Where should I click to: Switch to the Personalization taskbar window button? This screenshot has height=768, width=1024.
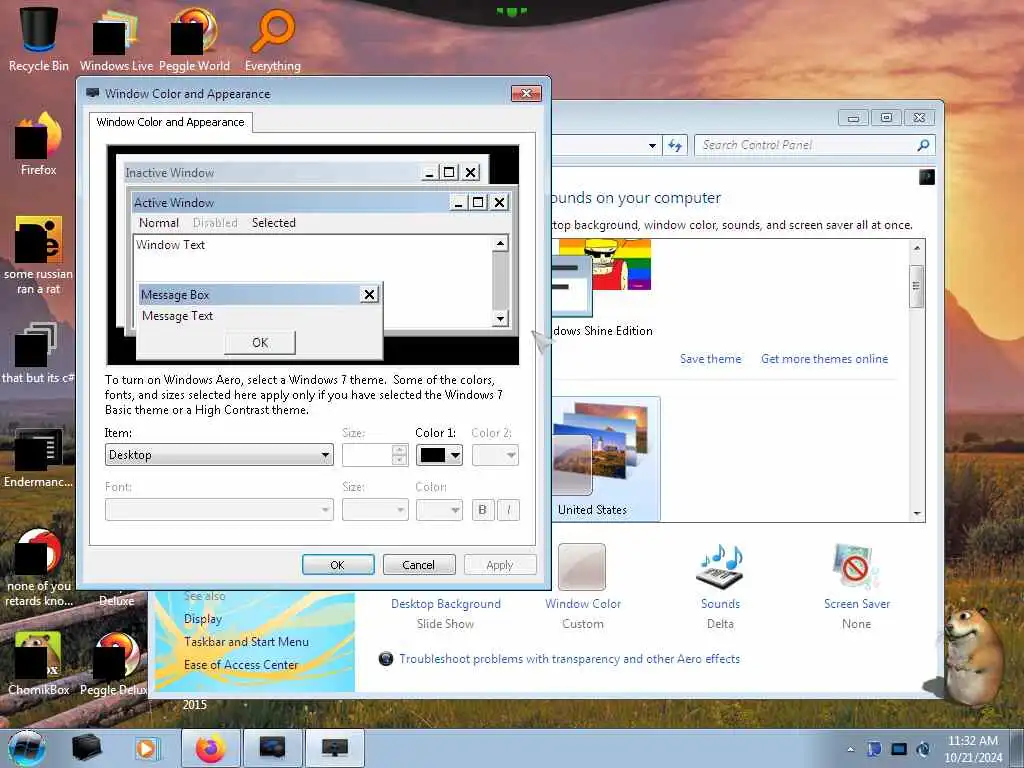tap(334, 748)
